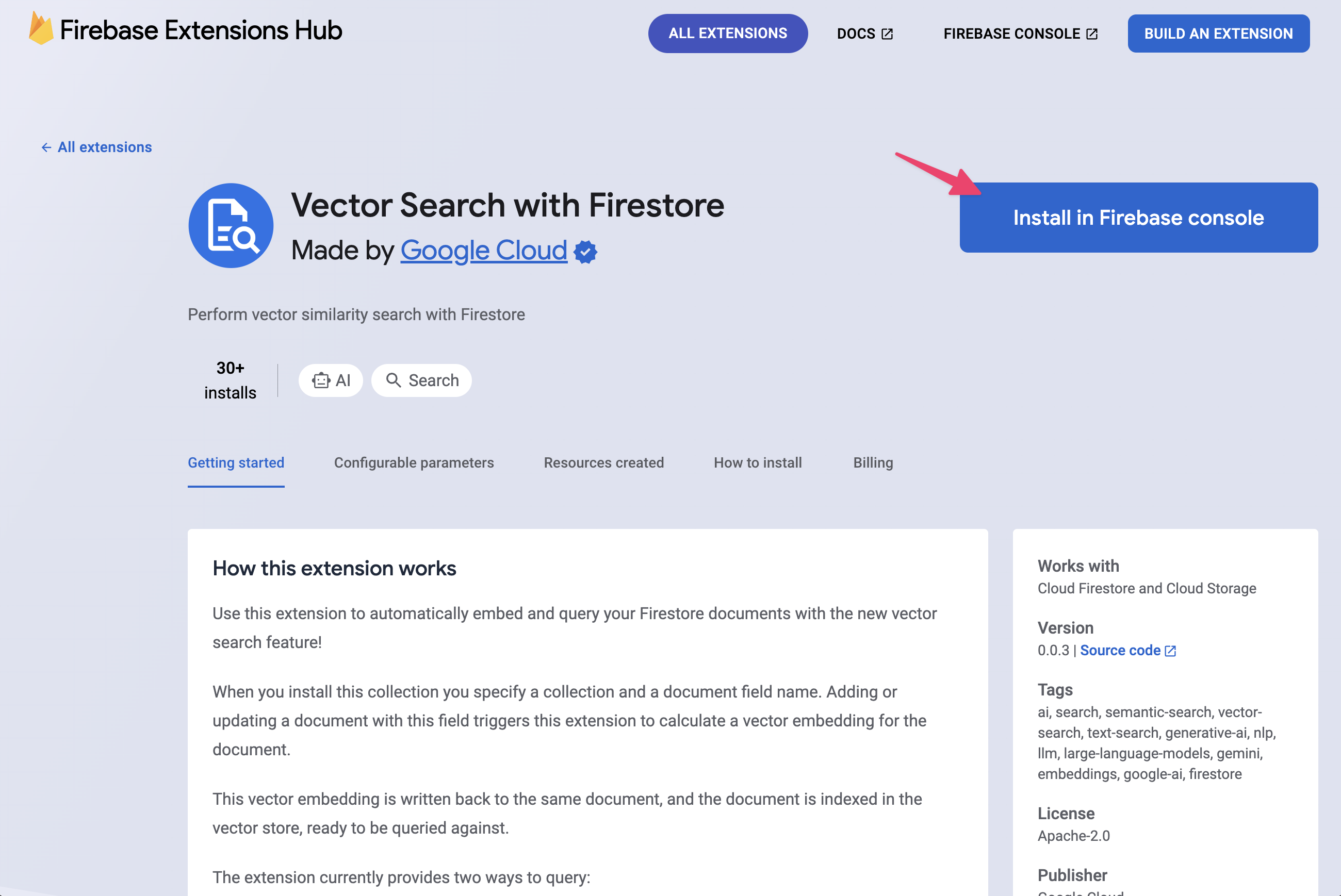Navigate to Resources created tab

point(603,462)
